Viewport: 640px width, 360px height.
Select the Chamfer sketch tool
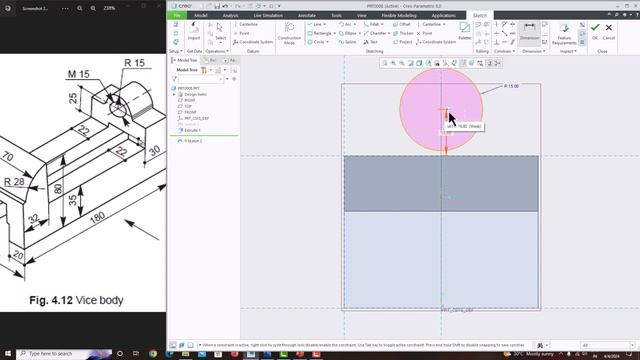point(375,33)
